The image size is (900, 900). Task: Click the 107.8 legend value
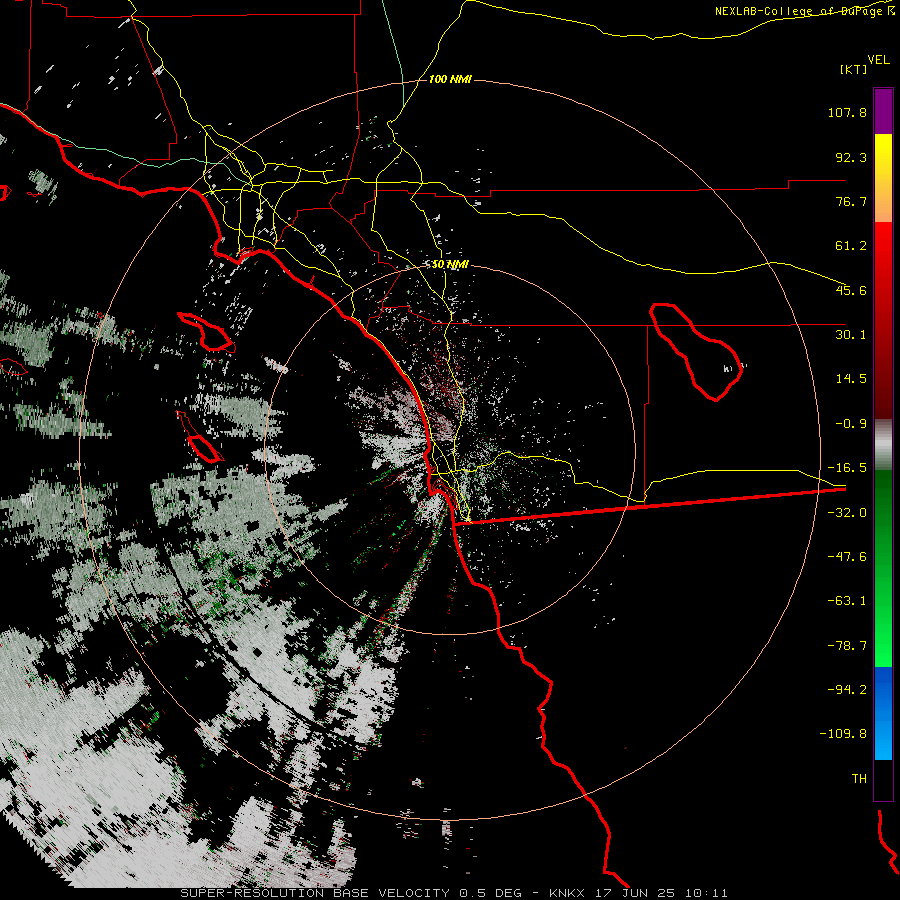point(847,112)
